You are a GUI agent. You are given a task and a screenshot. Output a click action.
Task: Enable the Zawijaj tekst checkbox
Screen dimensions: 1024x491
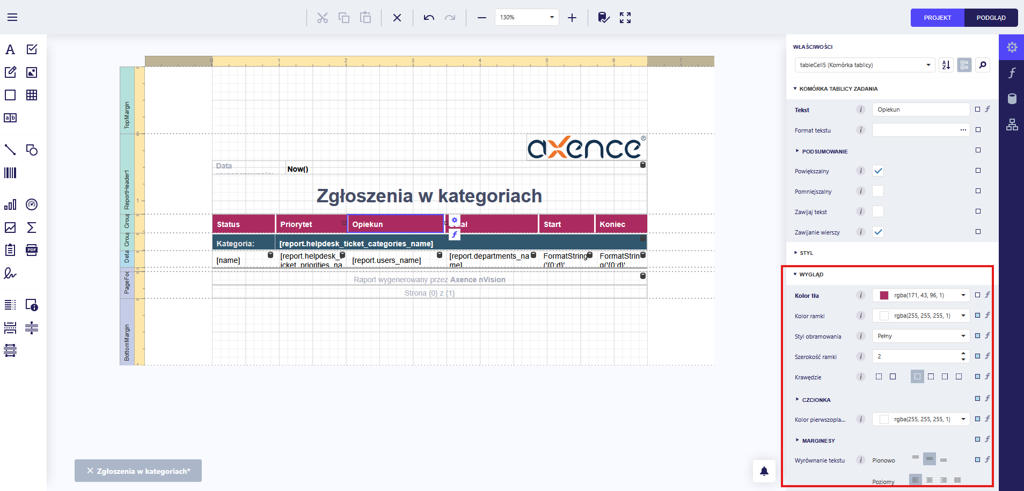click(878, 211)
